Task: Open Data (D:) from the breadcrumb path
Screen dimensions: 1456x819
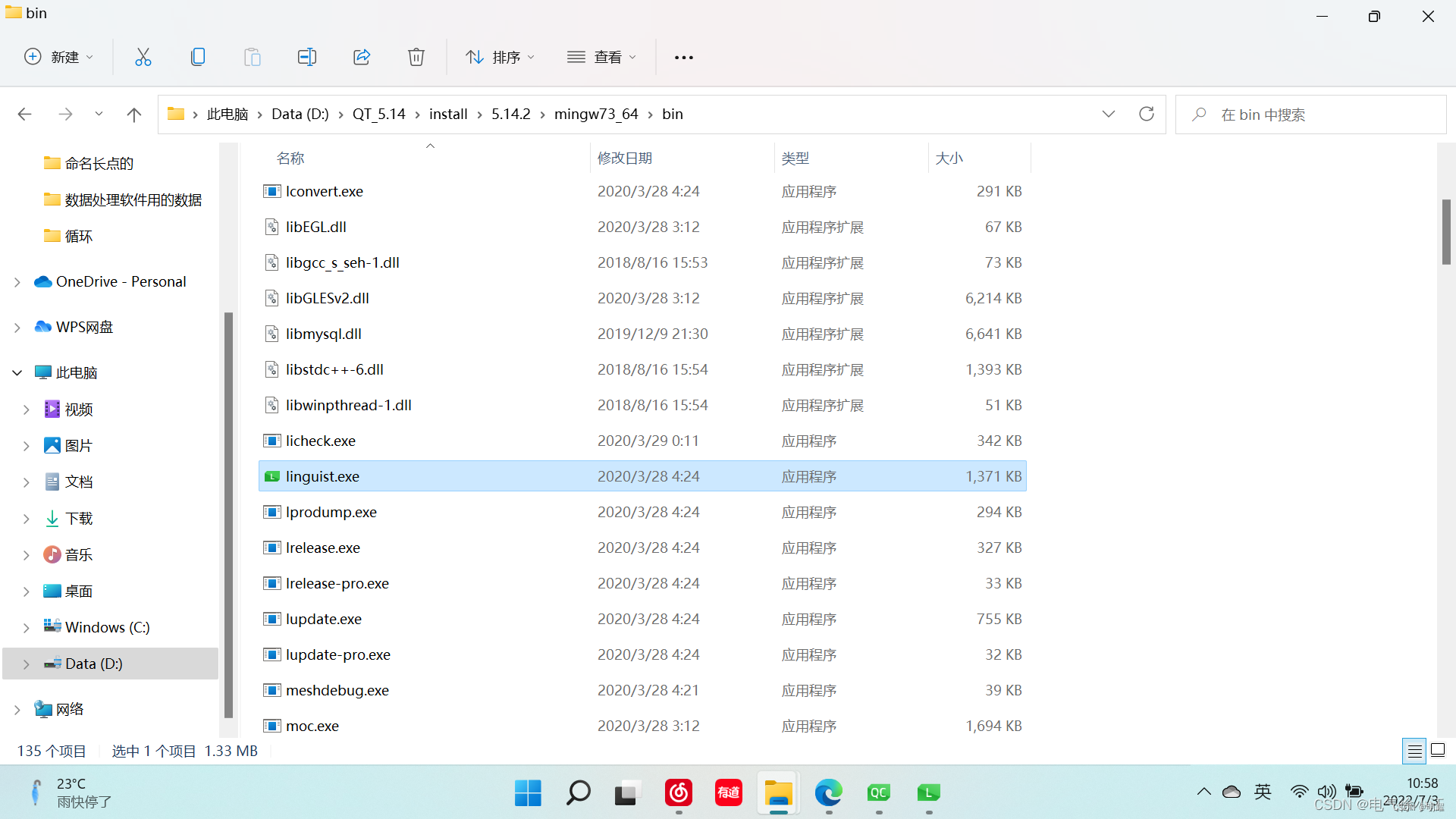Action: pos(300,114)
